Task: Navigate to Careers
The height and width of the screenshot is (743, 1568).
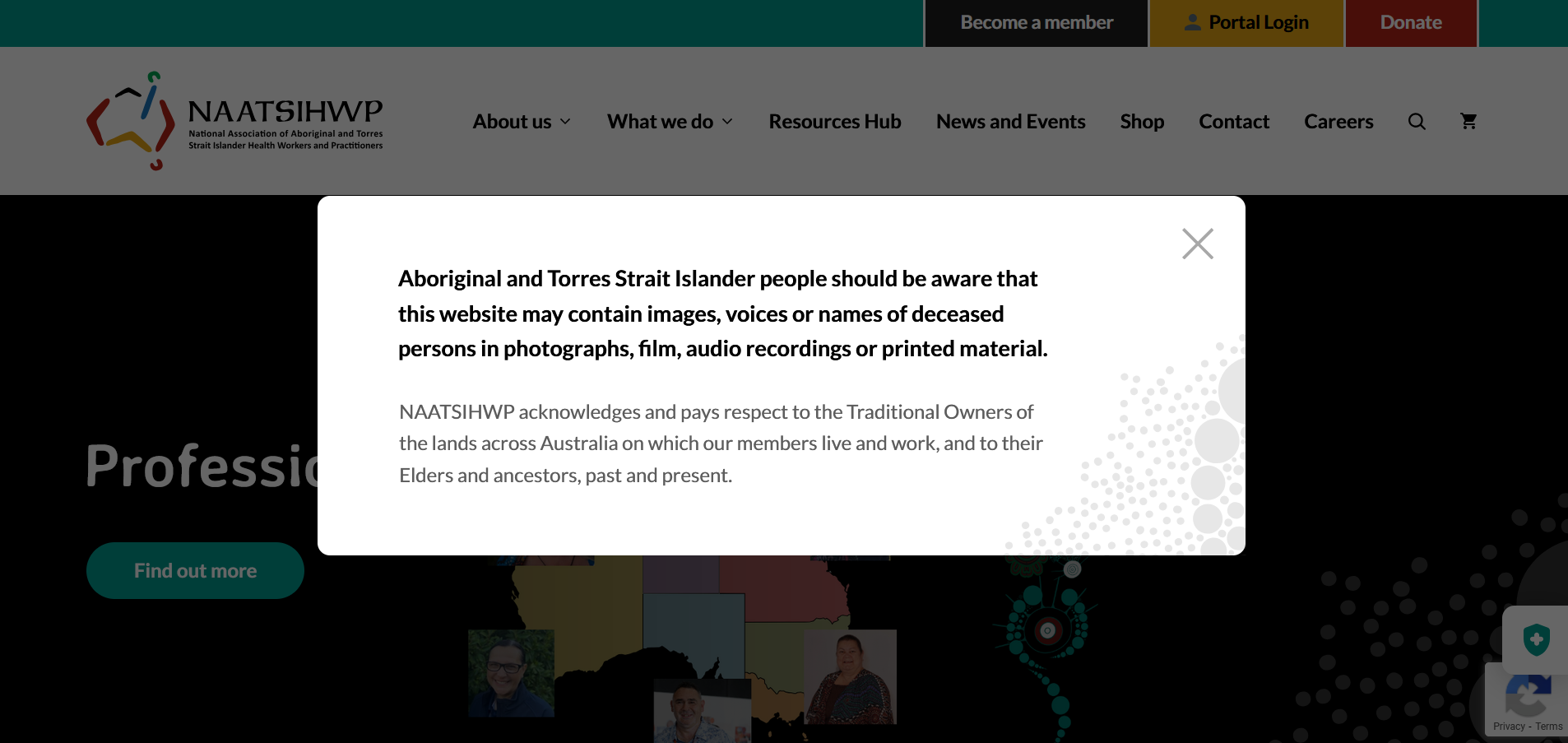Action: pos(1338,122)
